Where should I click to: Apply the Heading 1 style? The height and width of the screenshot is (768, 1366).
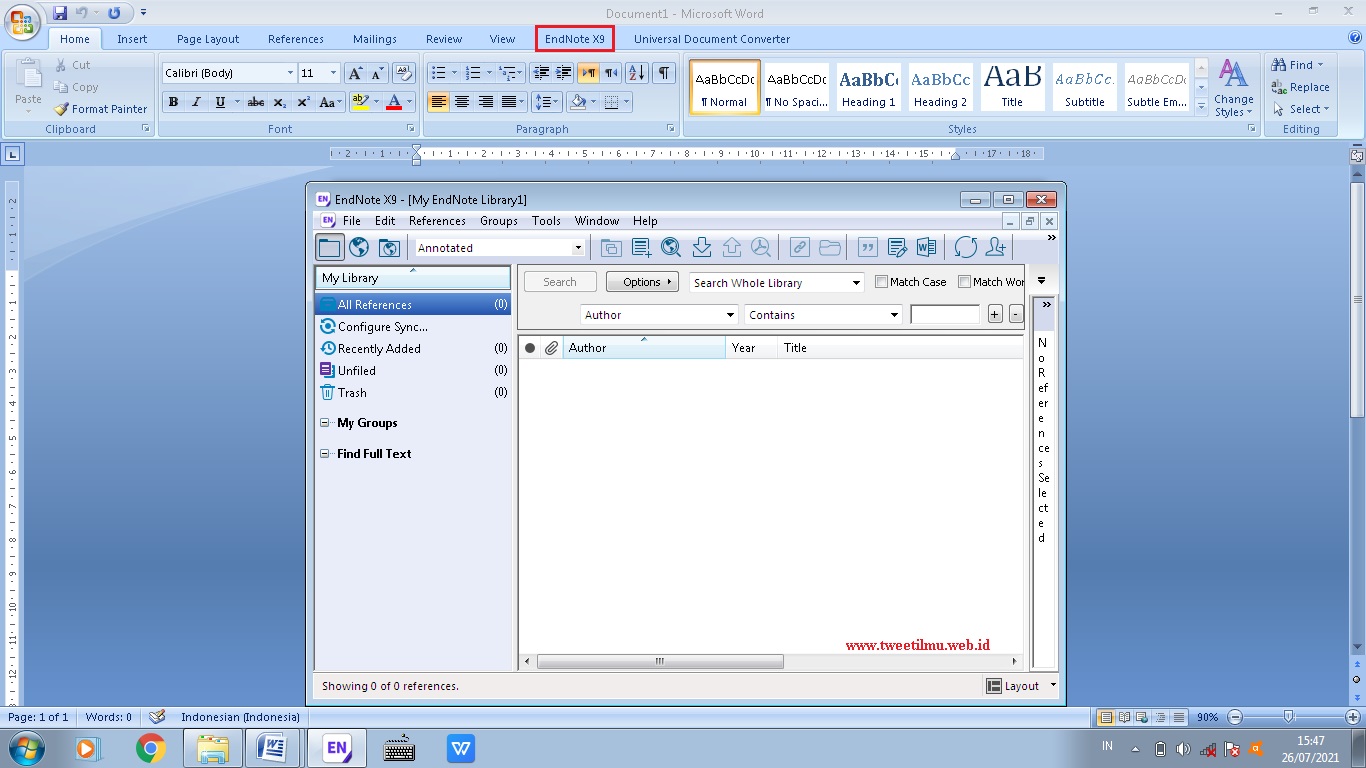[x=868, y=86]
